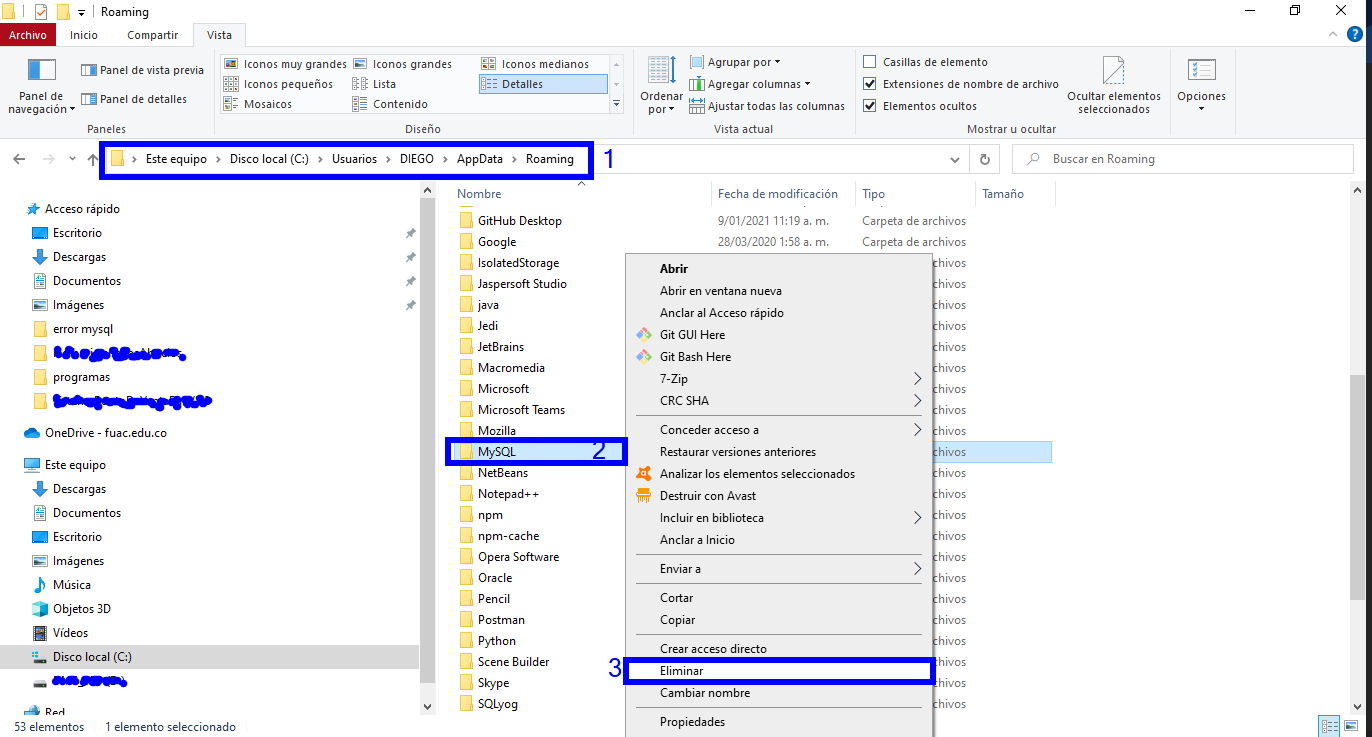Image resolution: width=1372 pixels, height=737 pixels.
Task: Enable the Casillas de elemento checkbox
Action: (x=870, y=62)
